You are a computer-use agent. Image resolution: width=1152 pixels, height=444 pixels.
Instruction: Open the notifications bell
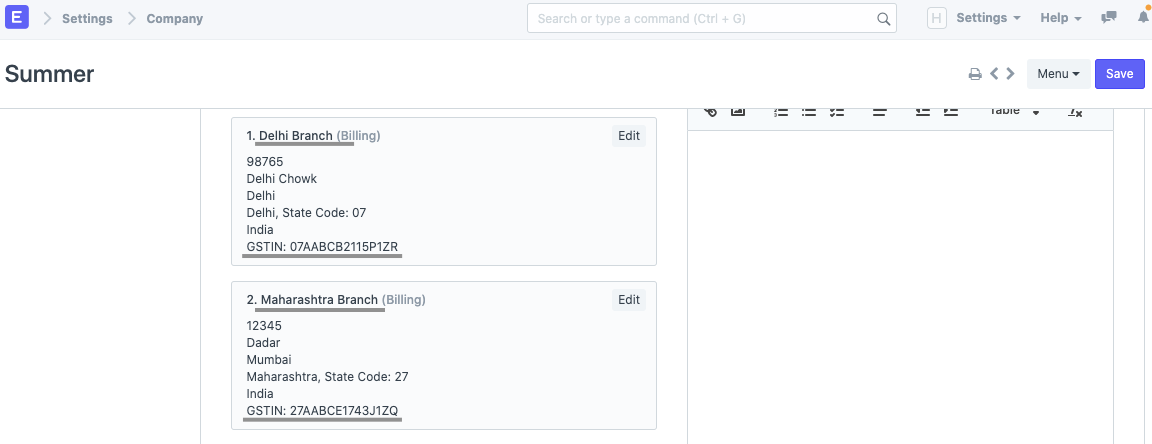click(x=1142, y=18)
